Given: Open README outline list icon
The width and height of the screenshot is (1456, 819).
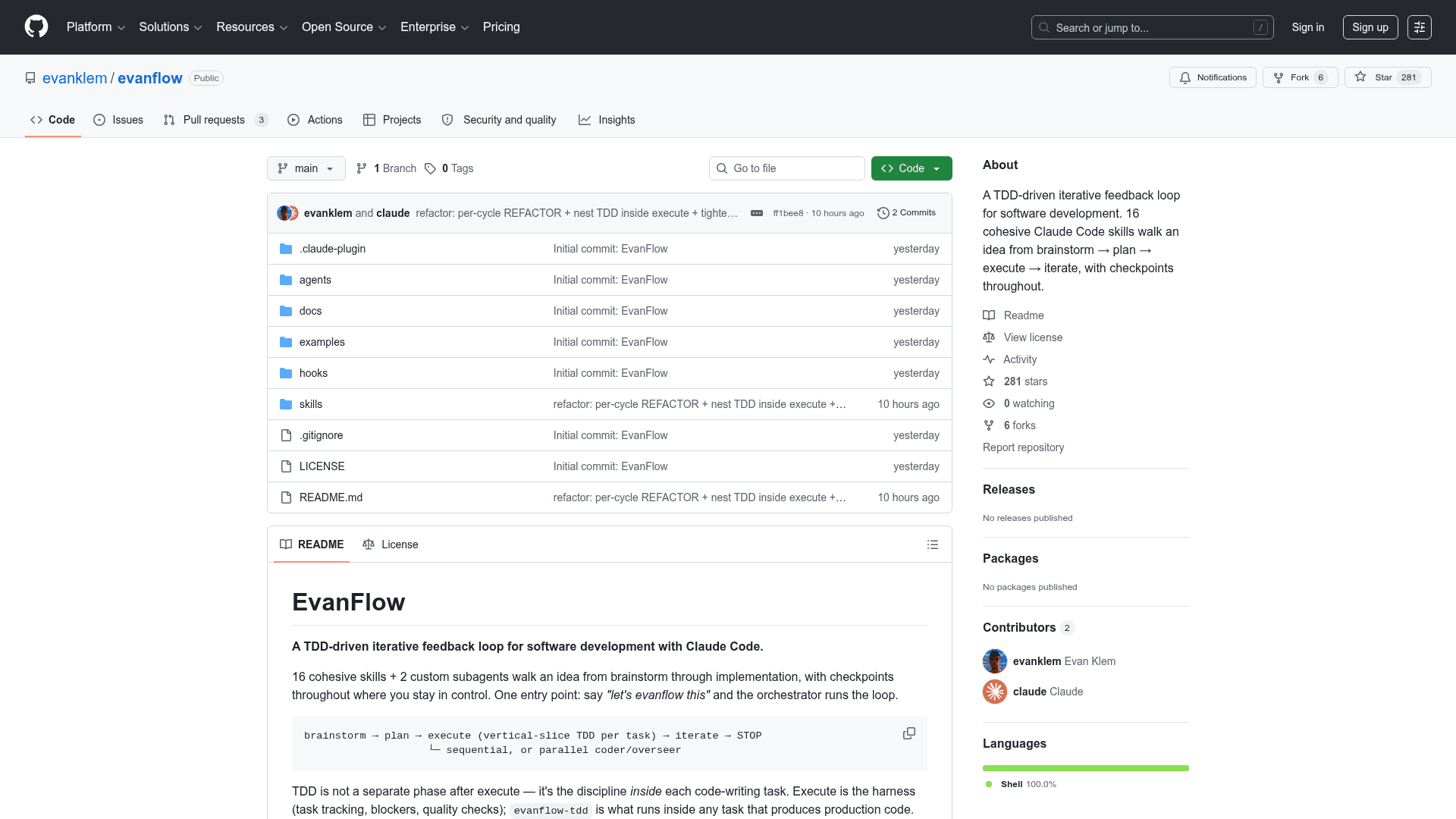Looking at the screenshot, I should [932, 544].
